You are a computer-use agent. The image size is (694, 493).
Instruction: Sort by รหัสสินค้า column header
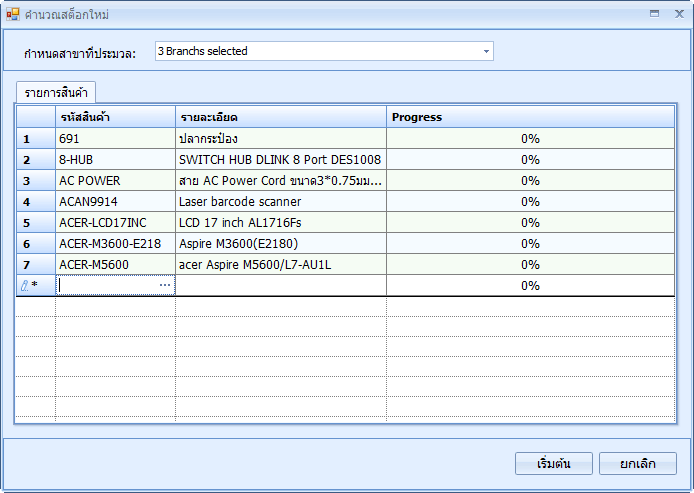(x=115, y=117)
